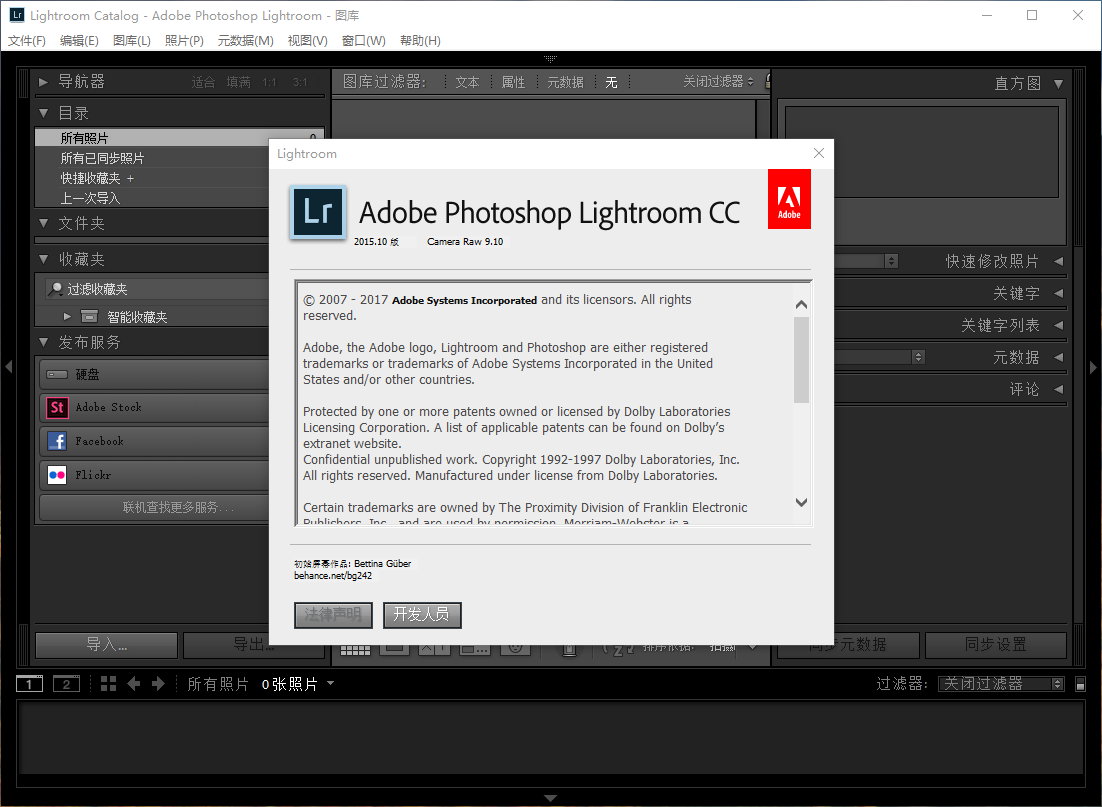Screen dimensions: 1102x807
Task: Click the 导入... button
Action: coord(106,645)
